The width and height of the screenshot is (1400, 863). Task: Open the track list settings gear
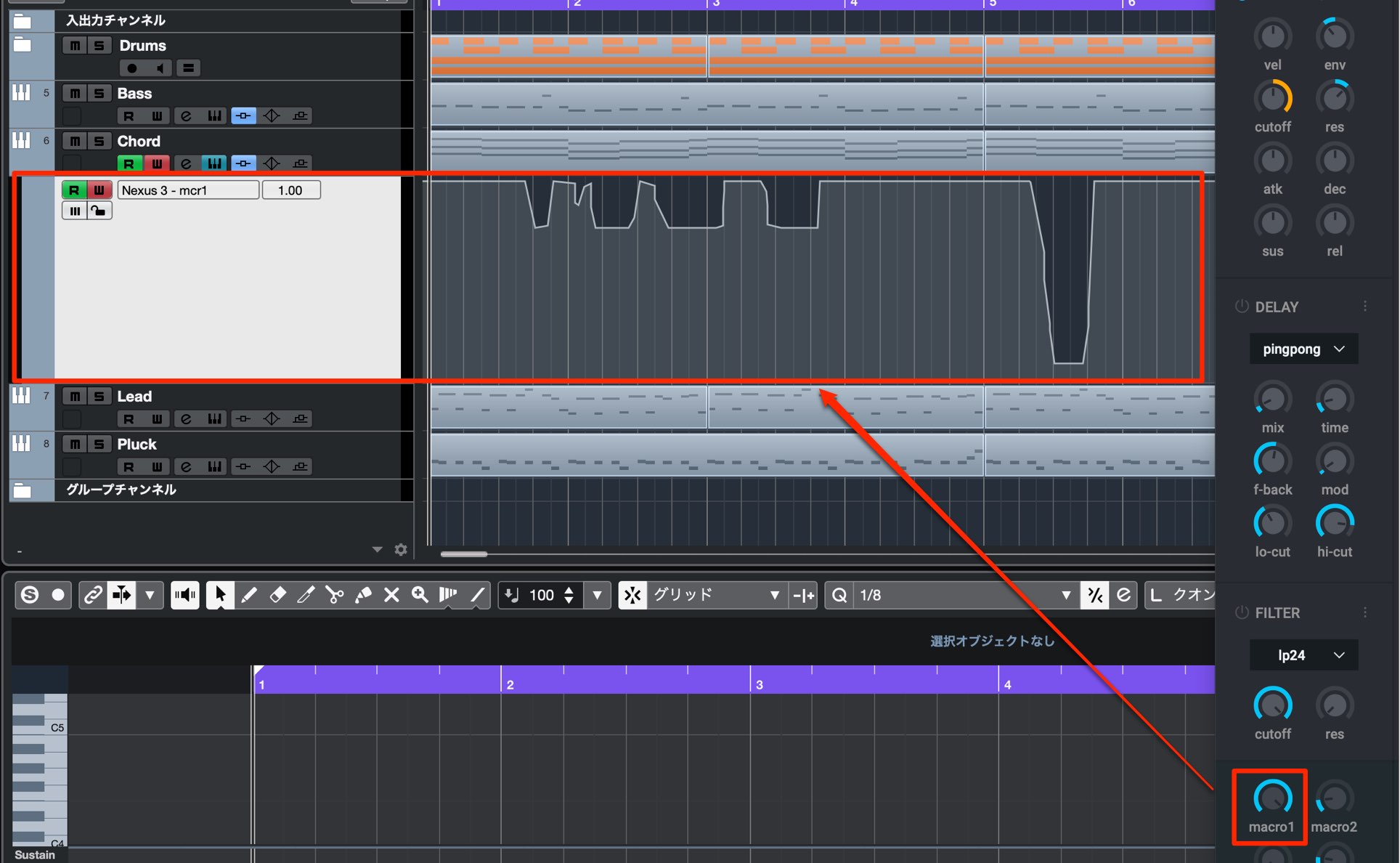click(x=401, y=549)
